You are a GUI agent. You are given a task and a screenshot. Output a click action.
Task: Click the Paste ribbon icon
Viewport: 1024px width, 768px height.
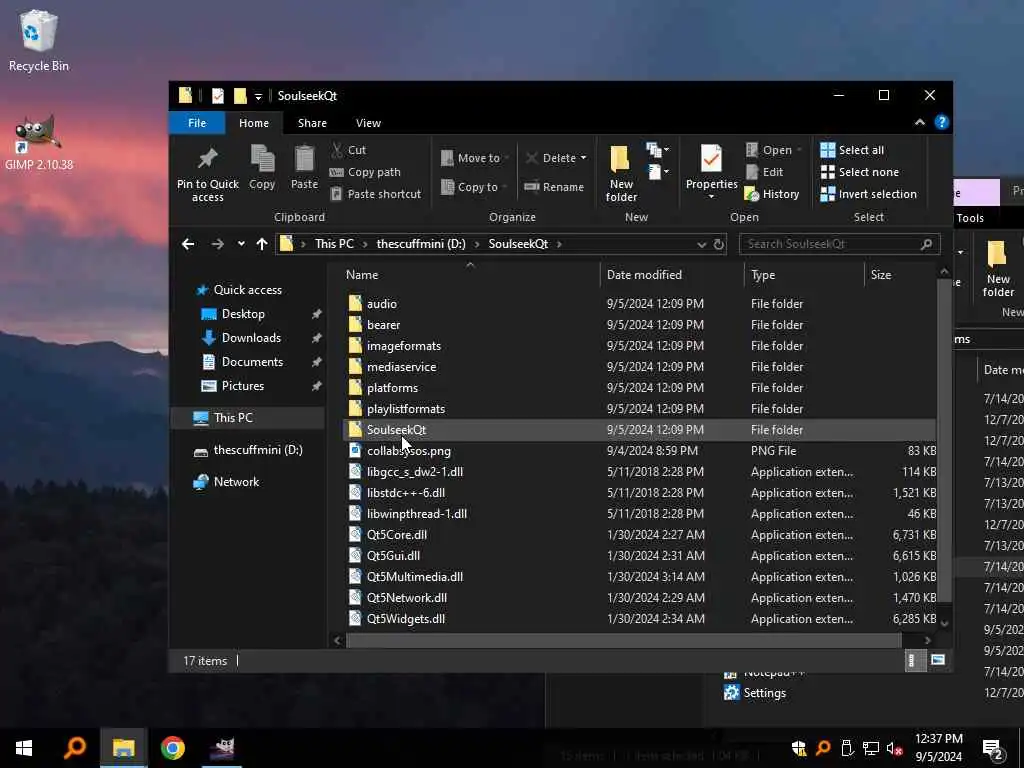click(304, 159)
